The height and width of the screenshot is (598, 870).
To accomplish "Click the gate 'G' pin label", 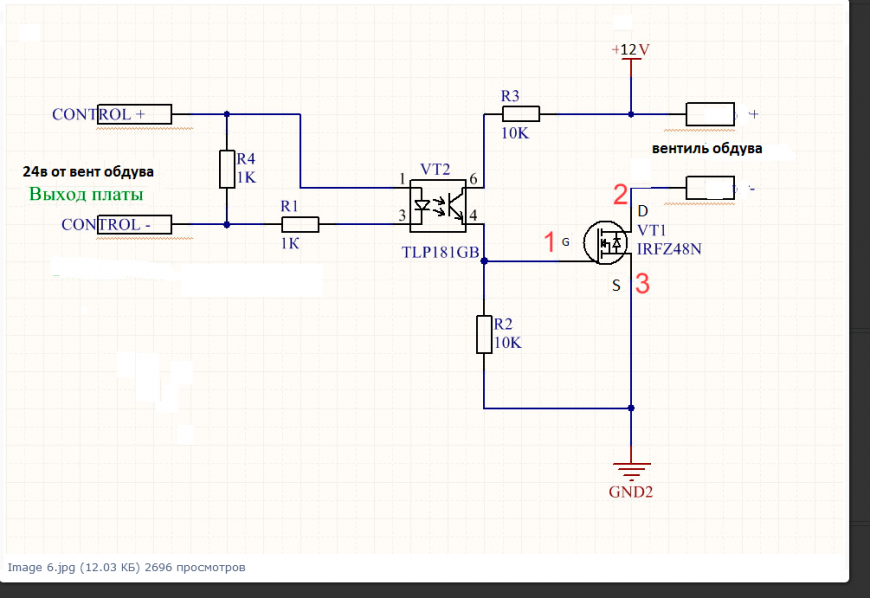I will [x=565, y=242].
